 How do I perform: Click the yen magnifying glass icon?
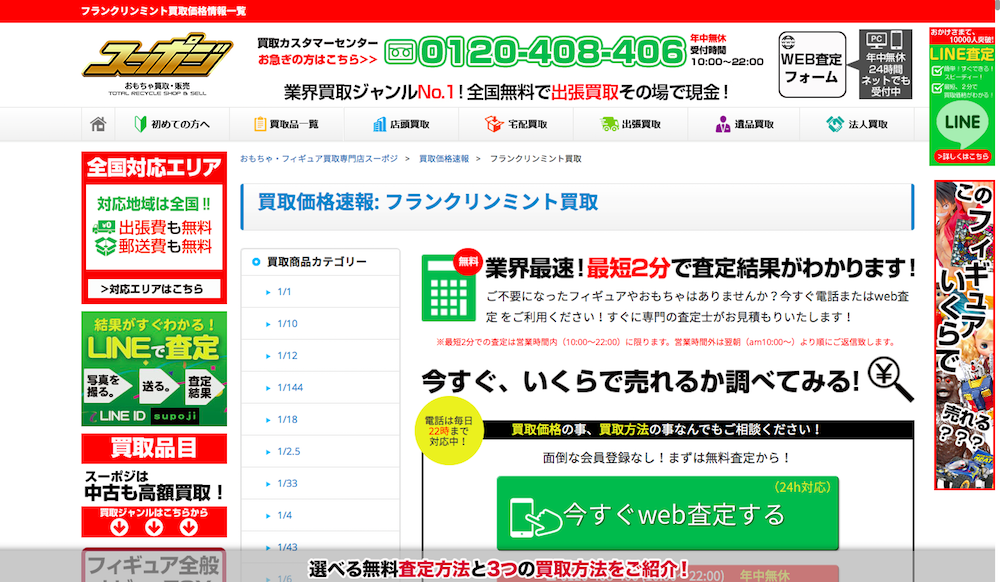[x=891, y=379]
